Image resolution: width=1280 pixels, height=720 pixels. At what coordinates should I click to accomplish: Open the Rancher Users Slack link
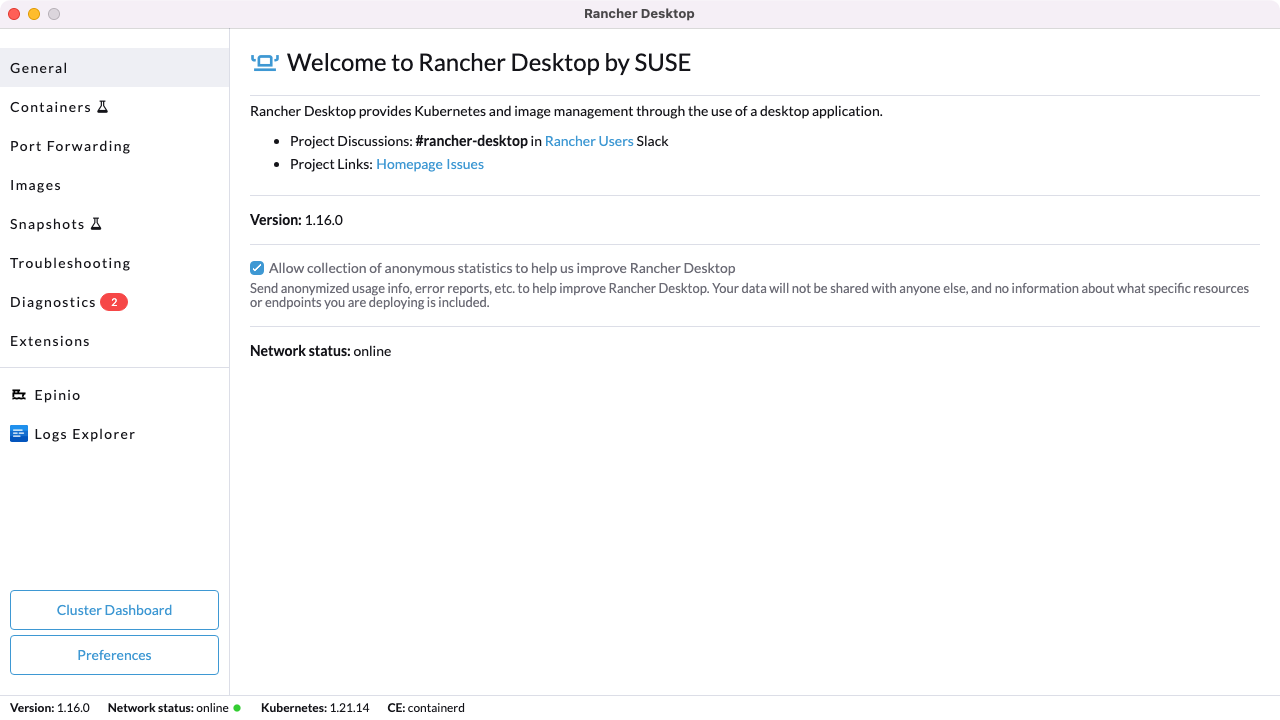(x=589, y=141)
